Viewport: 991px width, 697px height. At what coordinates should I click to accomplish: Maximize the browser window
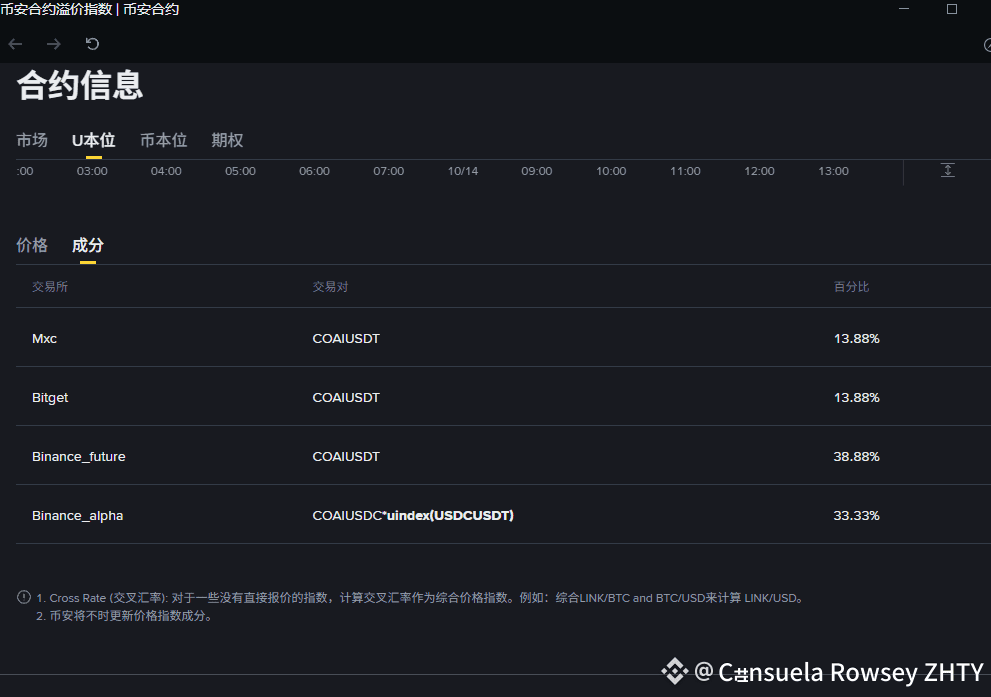(952, 9)
